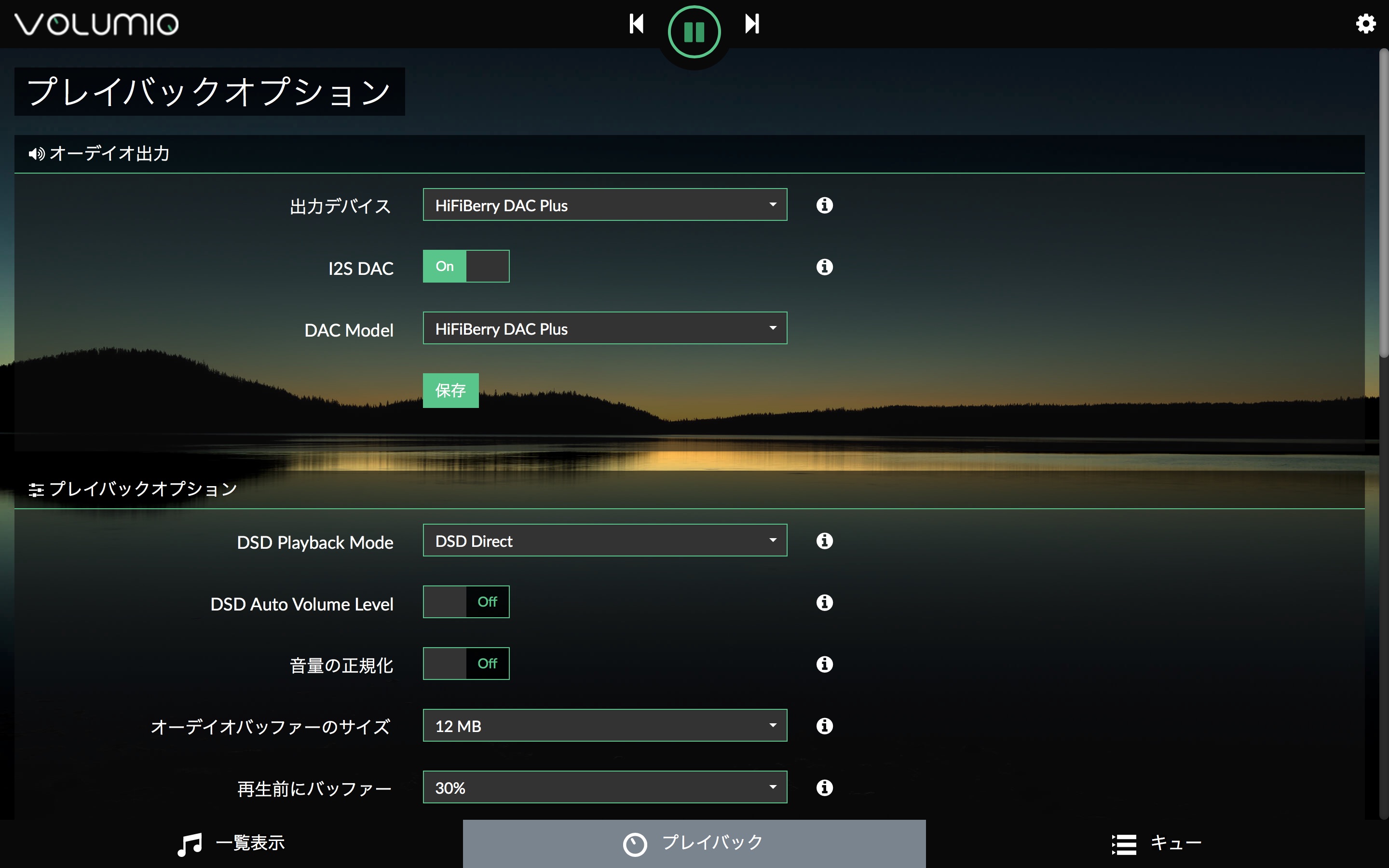Show info for I2S DAC setting
This screenshot has height=868, width=1389.
[824, 267]
